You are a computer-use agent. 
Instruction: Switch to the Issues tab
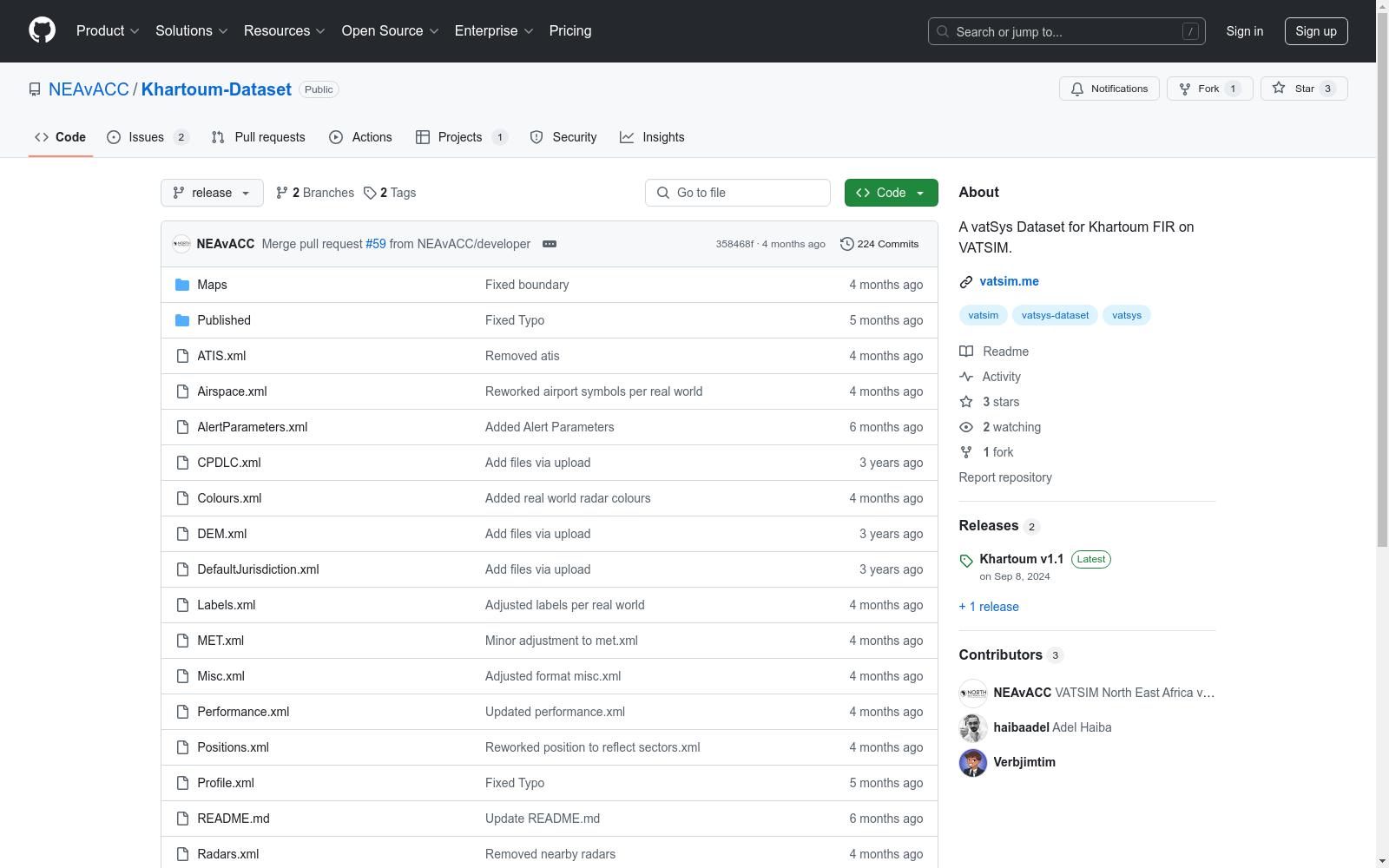(148, 137)
